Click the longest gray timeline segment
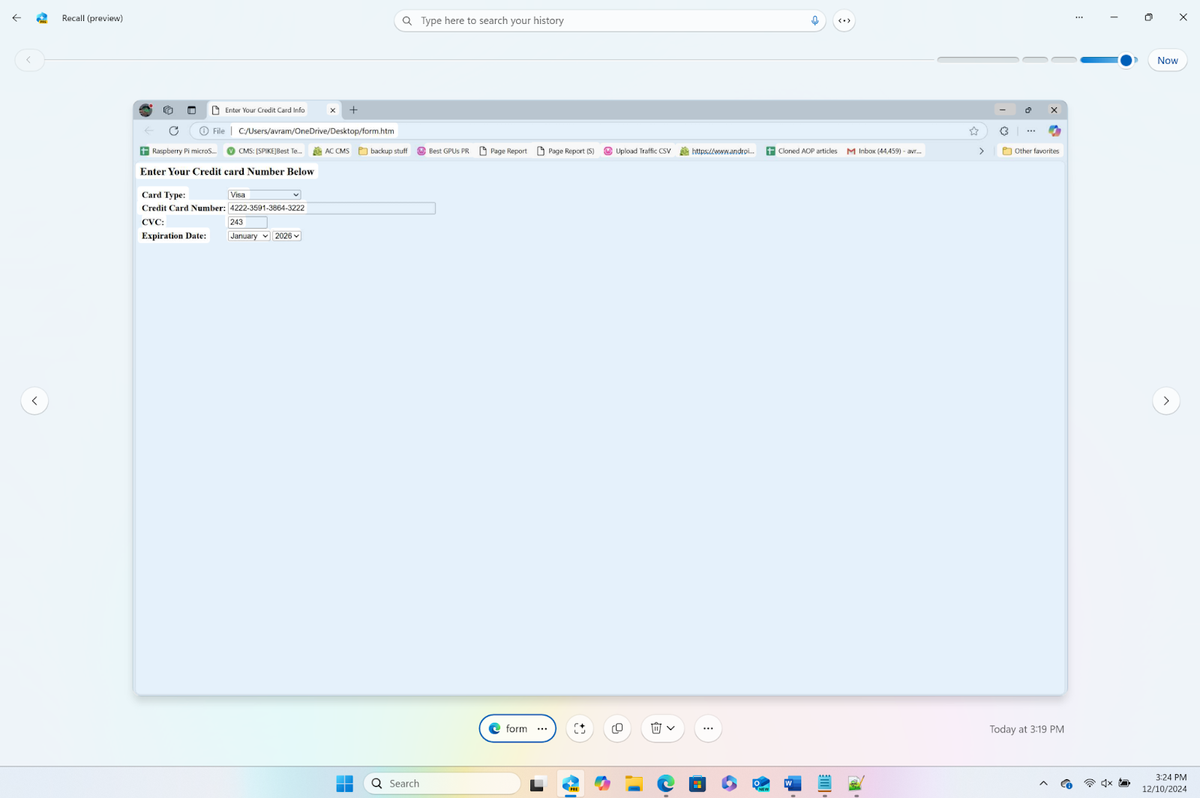The image size is (1200, 798). tap(978, 60)
